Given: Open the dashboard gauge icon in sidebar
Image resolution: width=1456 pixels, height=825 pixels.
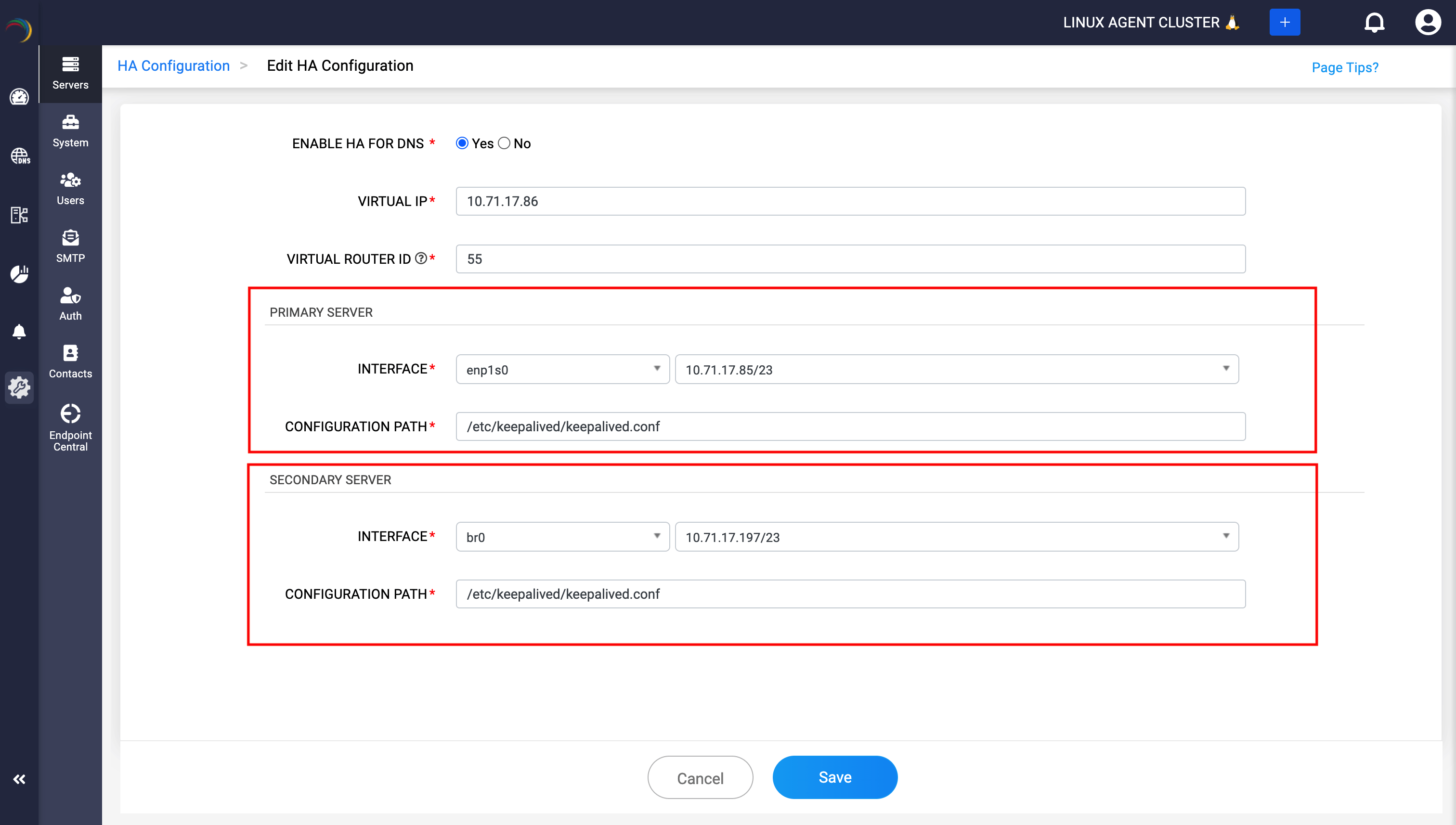Looking at the screenshot, I should pos(19,97).
